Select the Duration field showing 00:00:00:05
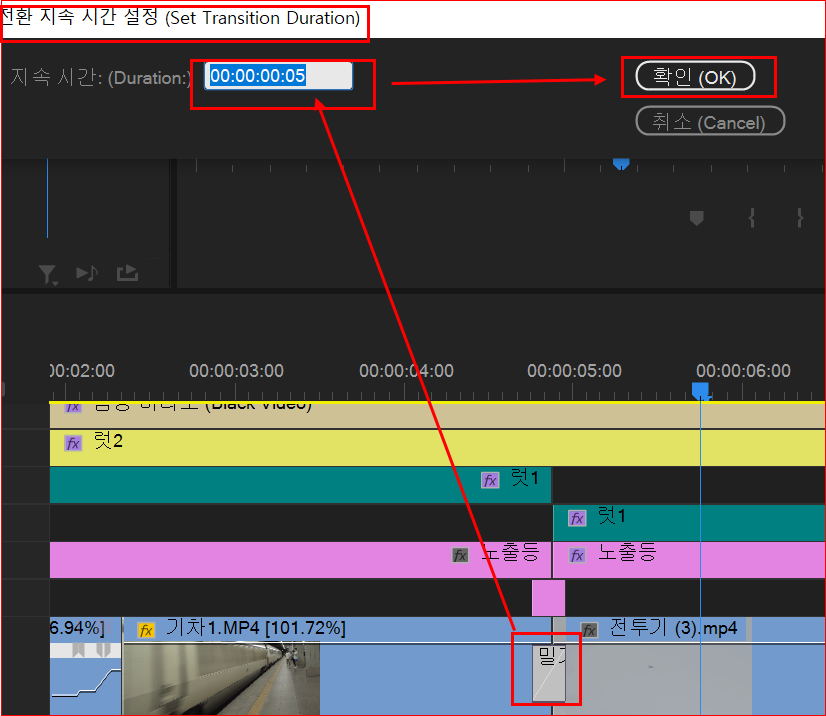Image resolution: width=826 pixels, height=716 pixels. point(278,76)
